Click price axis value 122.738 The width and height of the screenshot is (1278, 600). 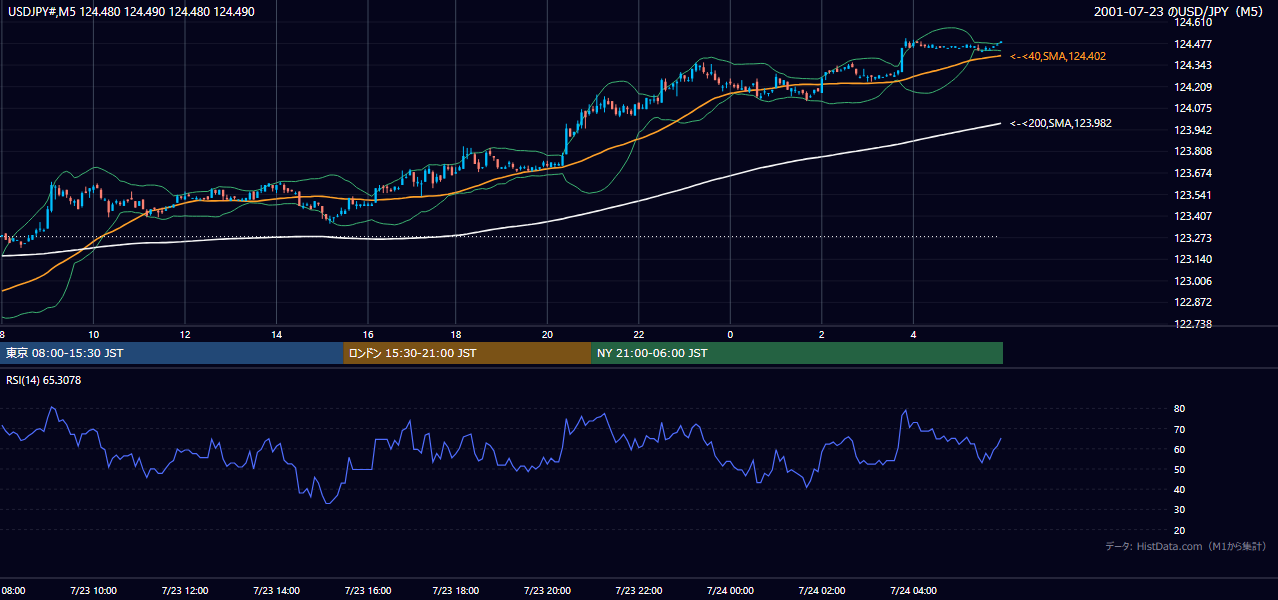click(1193, 324)
